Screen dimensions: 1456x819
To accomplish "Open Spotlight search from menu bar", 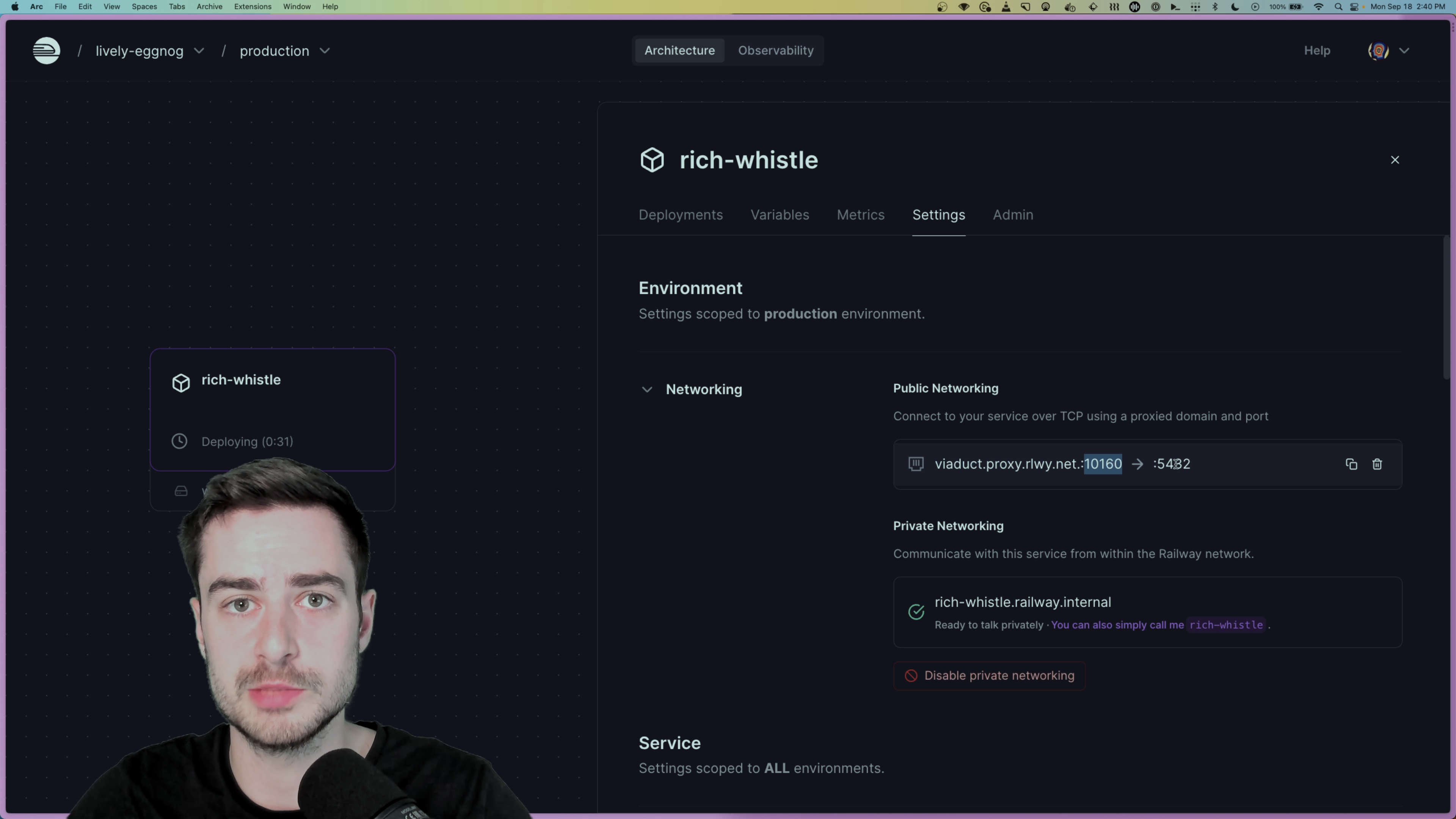I will (x=1338, y=7).
